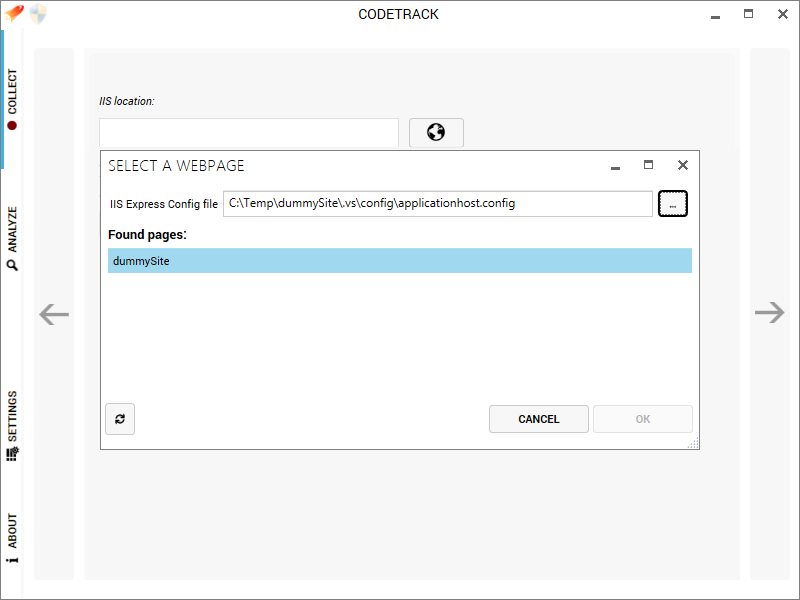This screenshot has height=600, width=800.
Task: Click the CodeTrack rocket logo
Action: (x=14, y=13)
